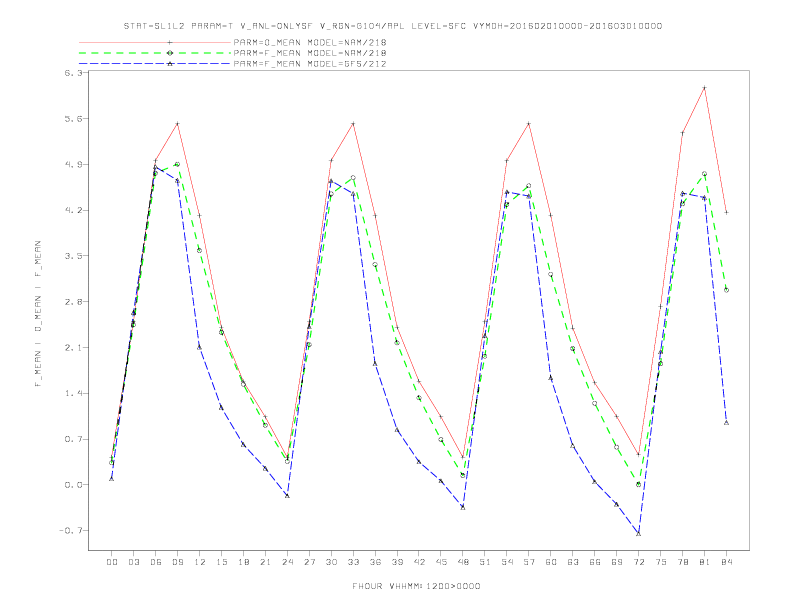792x612 pixels.
Task: Click x-axis forecast hour label 15
Action: click(x=221, y=562)
